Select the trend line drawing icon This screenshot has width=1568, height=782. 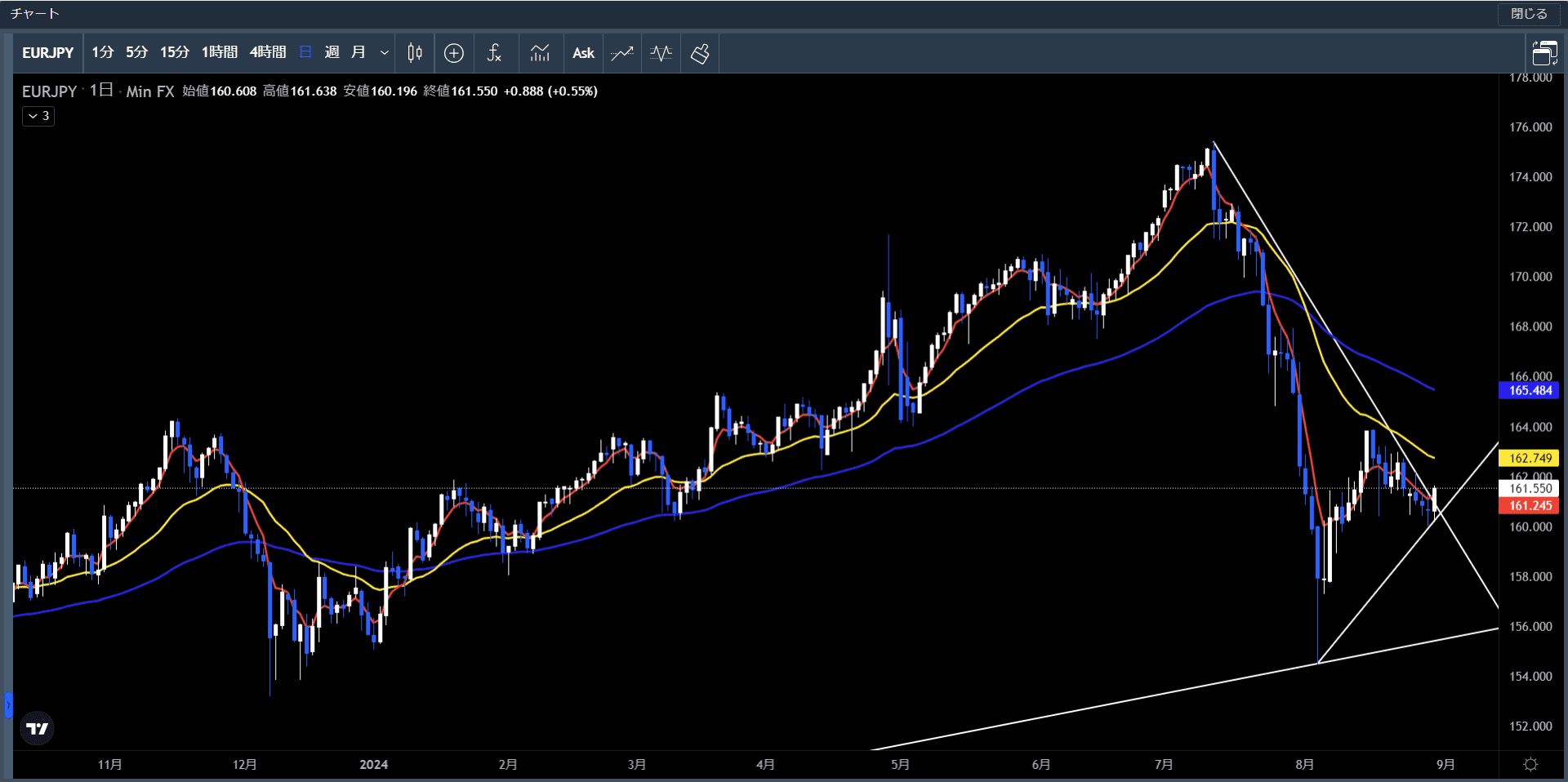(x=622, y=53)
